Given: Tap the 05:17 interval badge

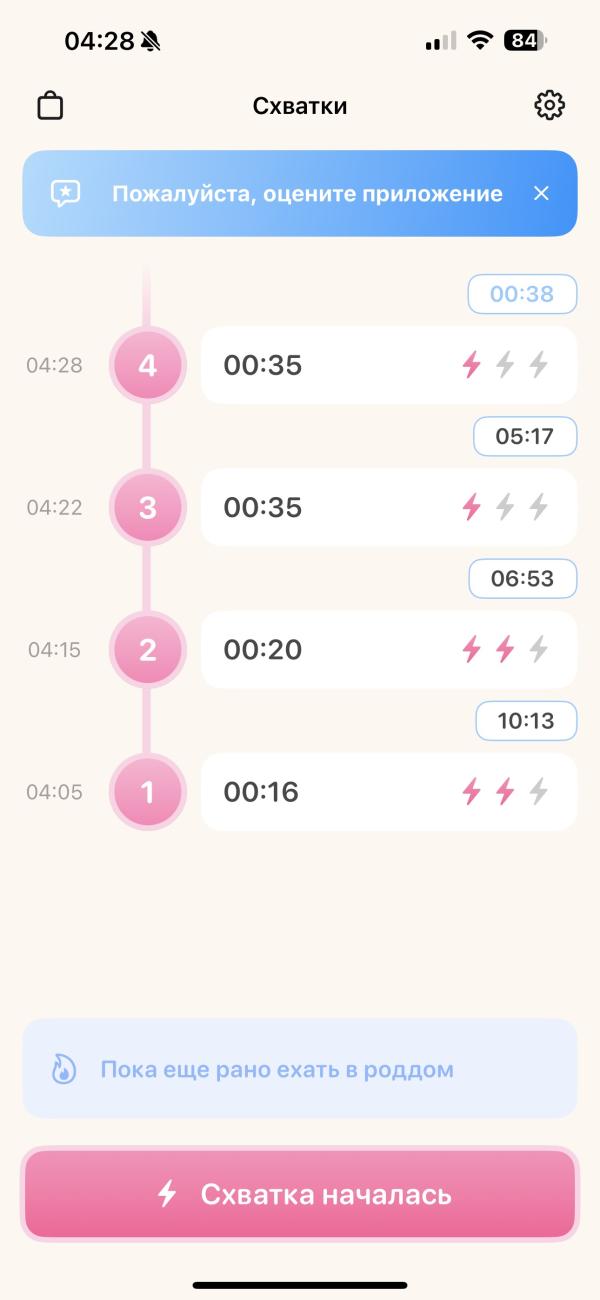Looking at the screenshot, I should point(525,436).
